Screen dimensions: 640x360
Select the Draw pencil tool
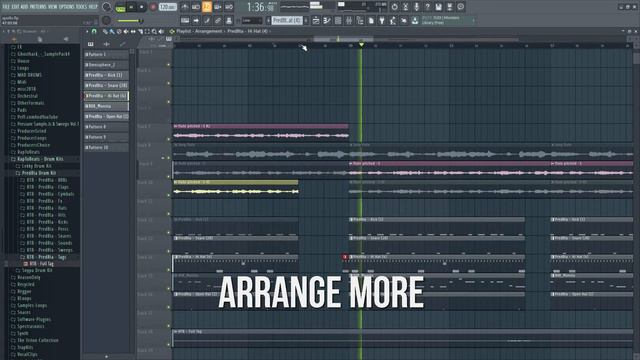(105, 31)
